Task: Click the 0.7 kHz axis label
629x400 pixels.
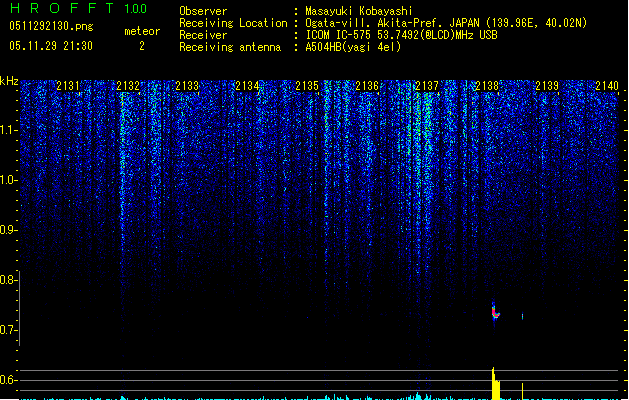Action: coord(8,330)
